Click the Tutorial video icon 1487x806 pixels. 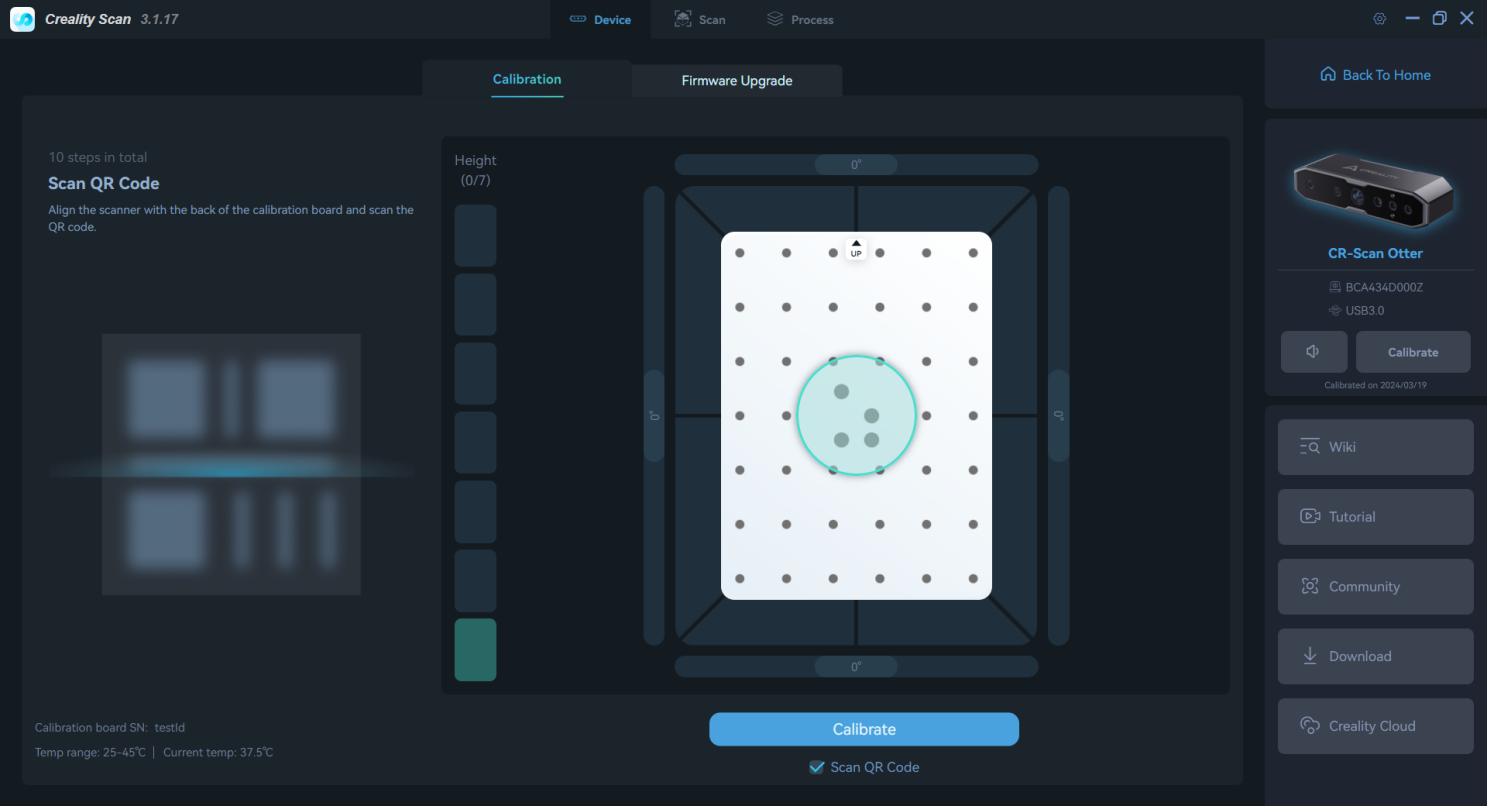1310,517
